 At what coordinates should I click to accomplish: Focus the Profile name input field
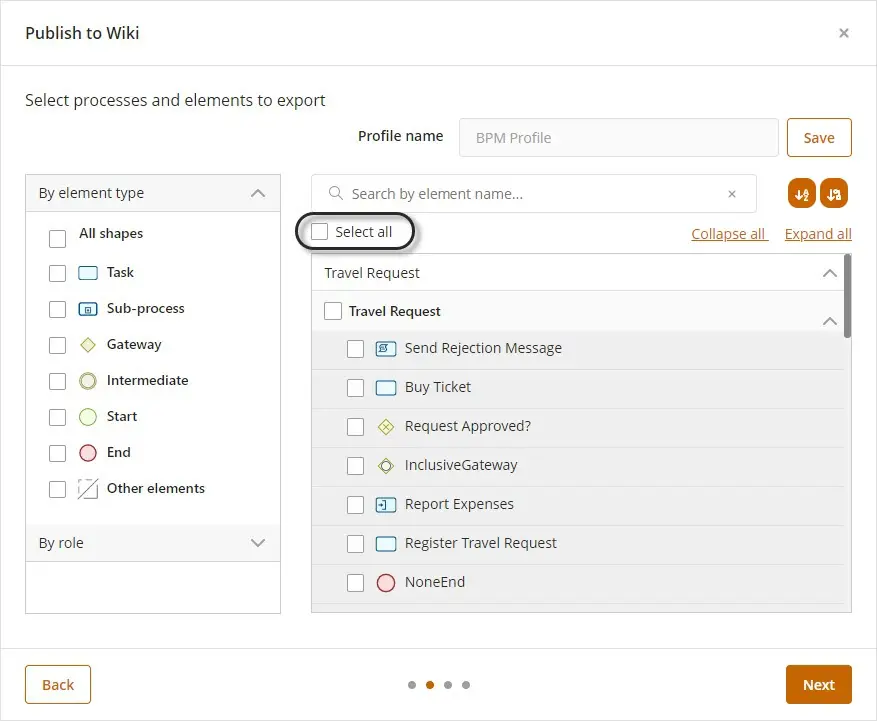coord(619,138)
